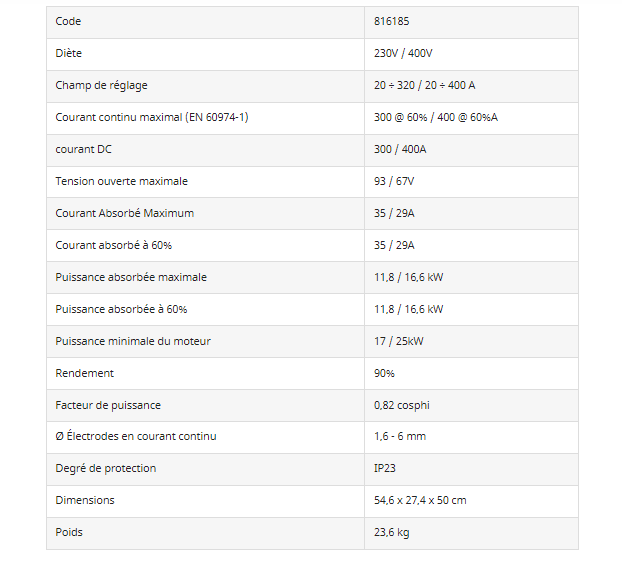Select the 300 @ 60% / 400 @ 60%A value
This screenshot has width=622, height=569.
[435, 118]
